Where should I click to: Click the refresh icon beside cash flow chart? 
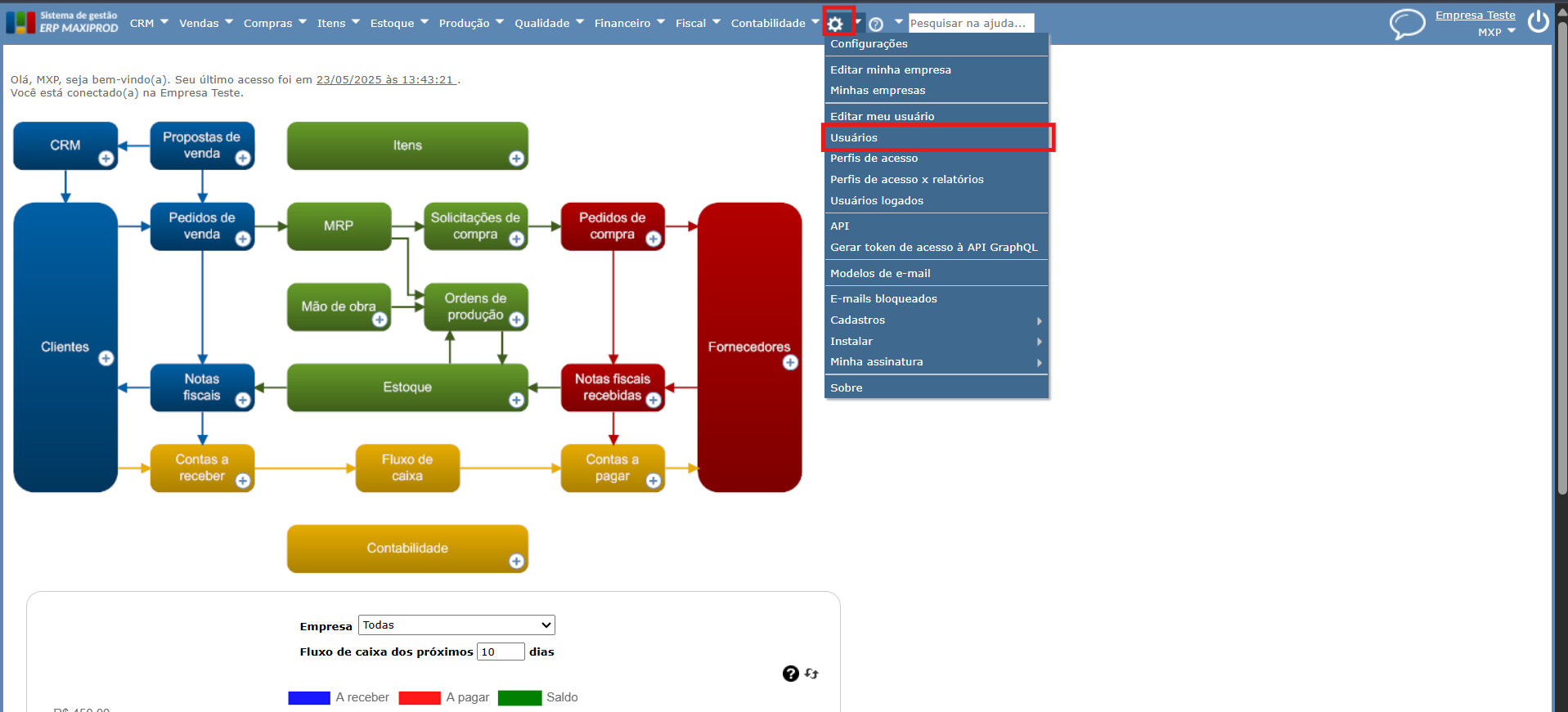click(811, 674)
